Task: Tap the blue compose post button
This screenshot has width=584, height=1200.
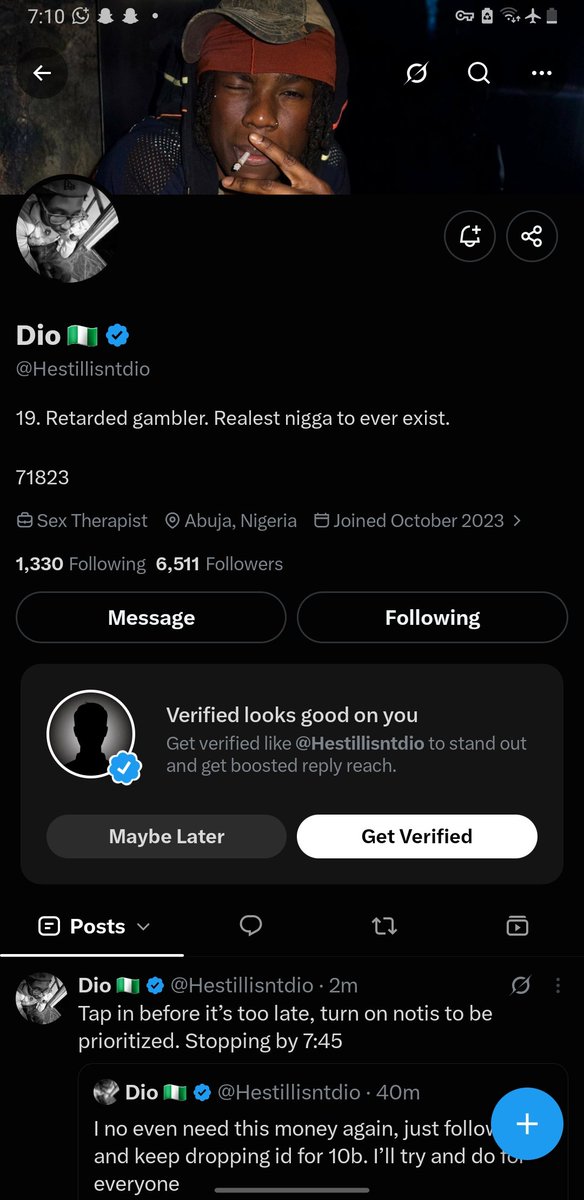Action: (527, 1124)
